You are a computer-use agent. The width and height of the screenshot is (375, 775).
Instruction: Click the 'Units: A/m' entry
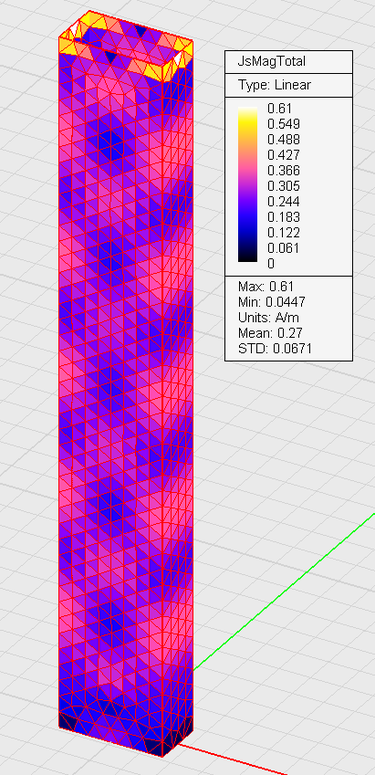pos(268,317)
